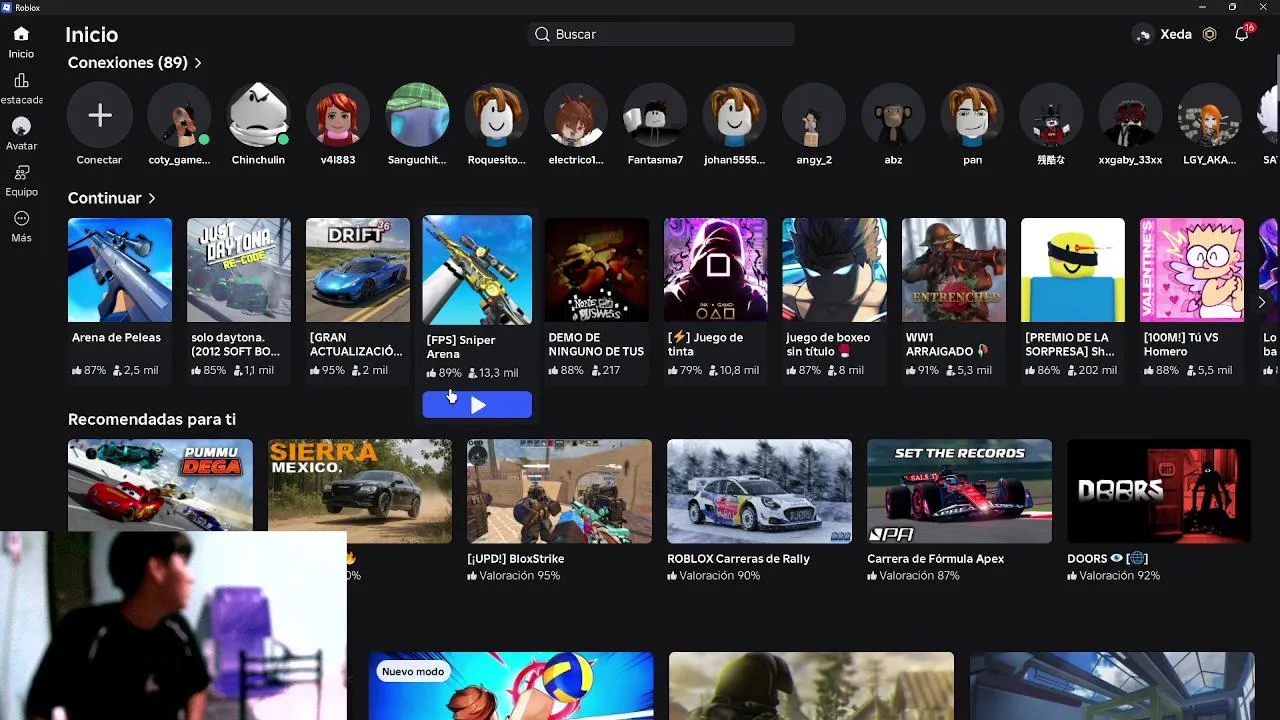The height and width of the screenshot is (720, 1280).
Task: Open xxgaby_33xx friend avatar
Action: [x=1131, y=116]
